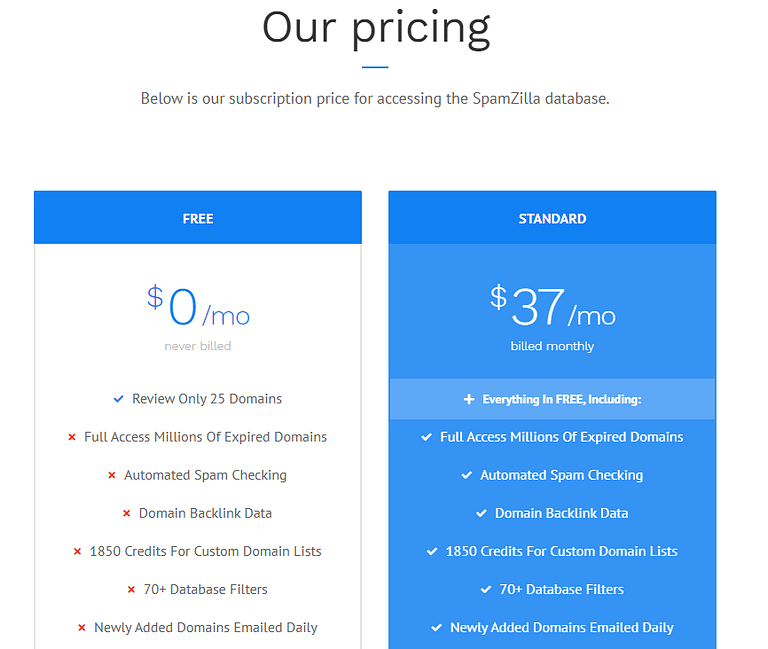This screenshot has height=649, width=768.
Task: Click white checkmark next to Automated Spam Checking
Action: click(467, 475)
